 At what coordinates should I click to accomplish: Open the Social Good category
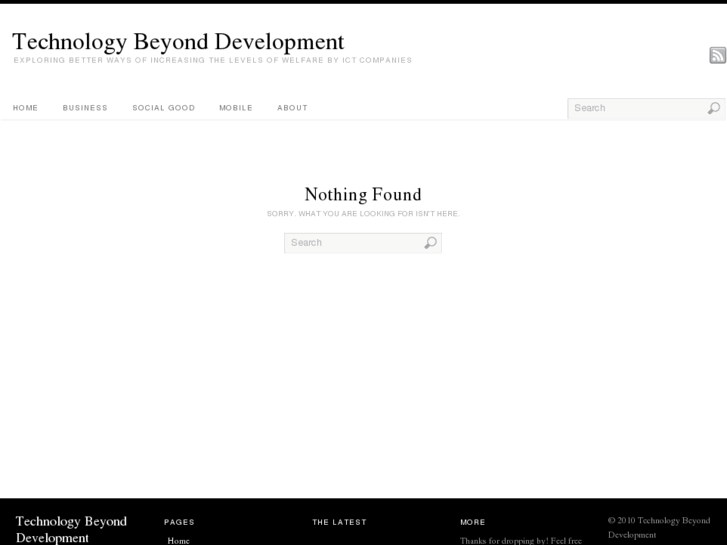(164, 108)
